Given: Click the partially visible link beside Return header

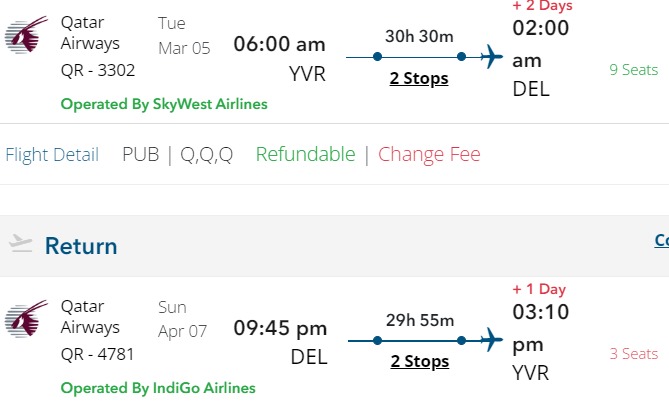Looking at the screenshot, I should (x=661, y=240).
